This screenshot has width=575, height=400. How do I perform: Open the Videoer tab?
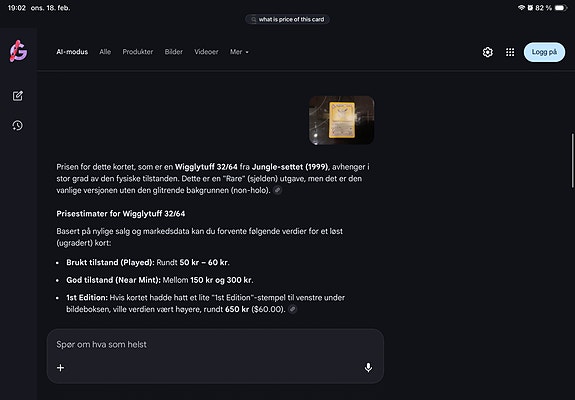(x=206, y=52)
